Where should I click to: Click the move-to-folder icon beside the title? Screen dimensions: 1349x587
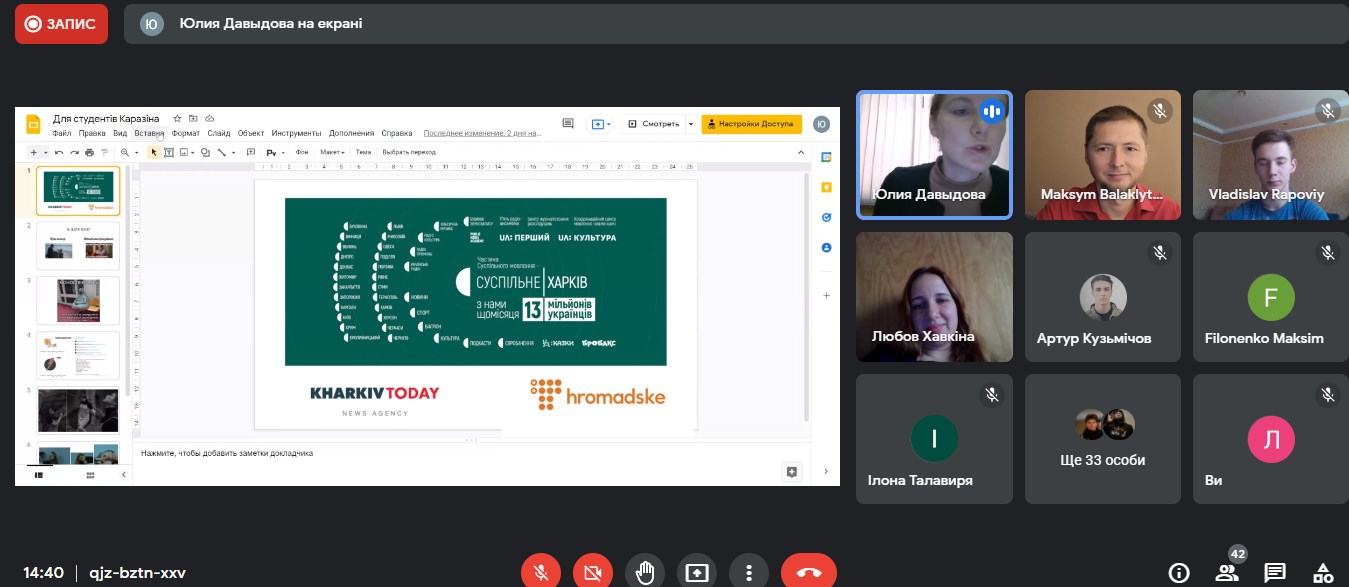pyautogui.click(x=193, y=118)
